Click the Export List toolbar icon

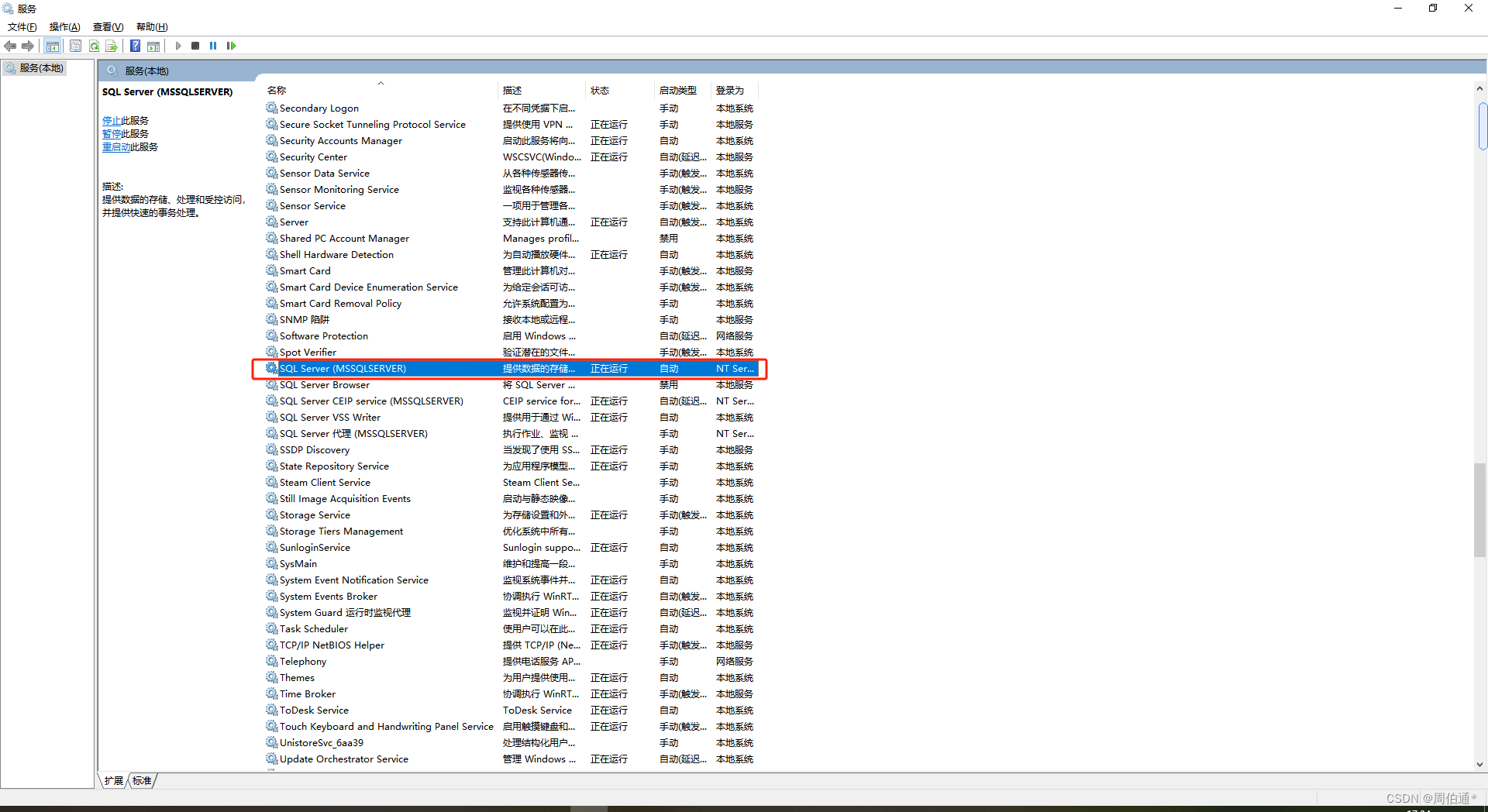pyautogui.click(x=112, y=46)
